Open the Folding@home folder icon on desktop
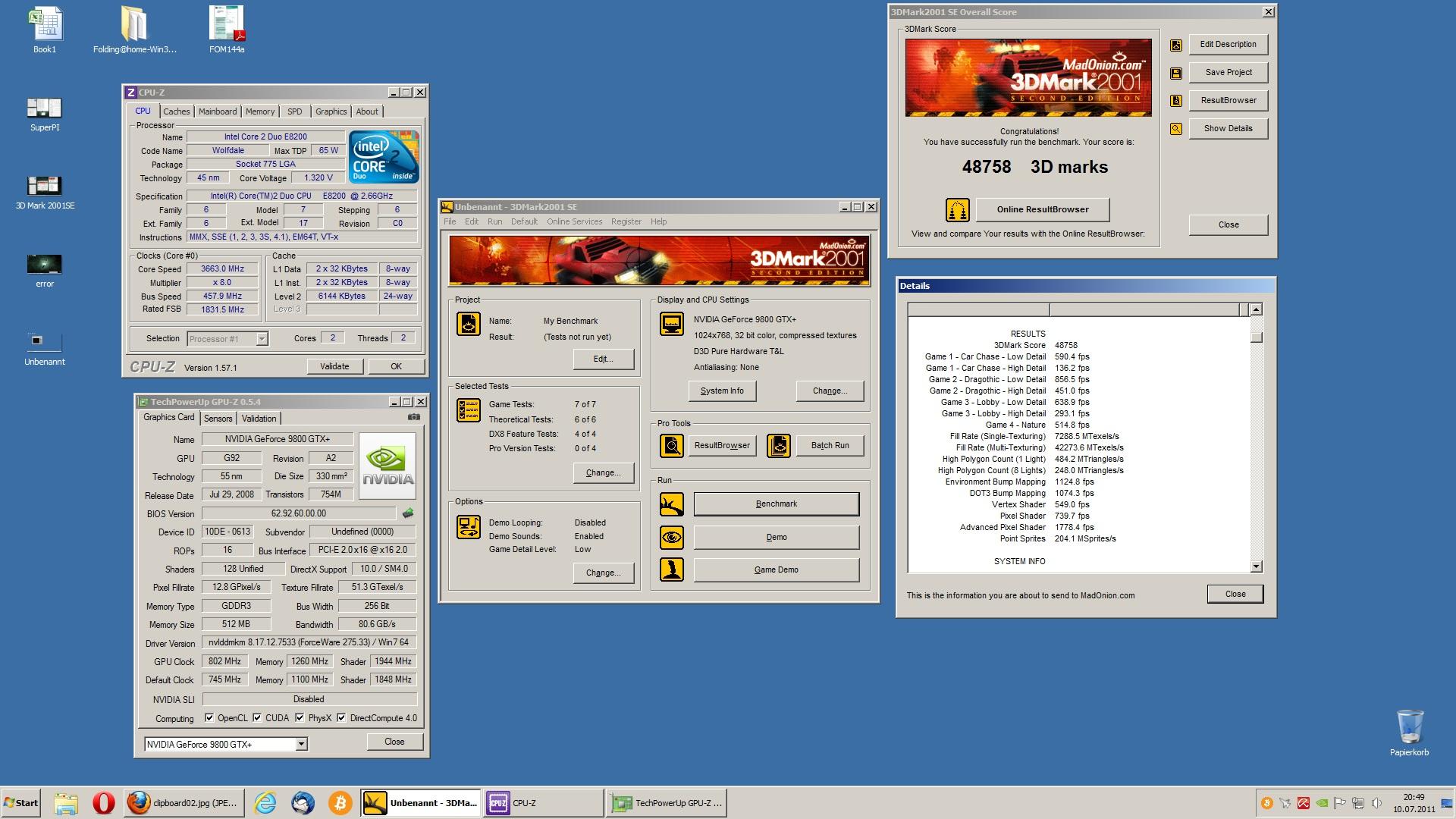The image size is (1456, 819). [x=134, y=29]
